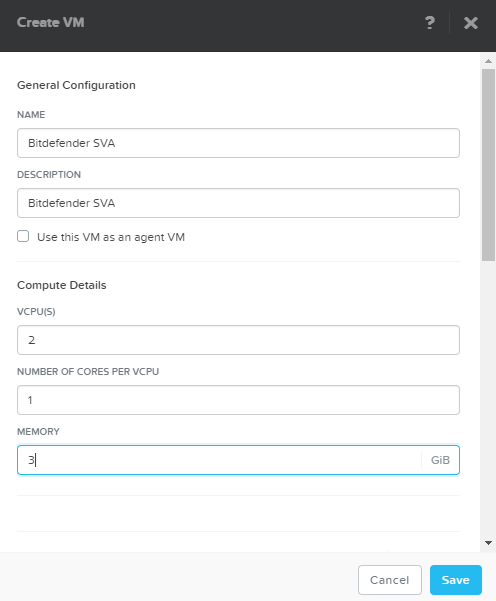Open help via the question mark icon
The width and height of the screenshot is (496, 601).
coord(430,23)
